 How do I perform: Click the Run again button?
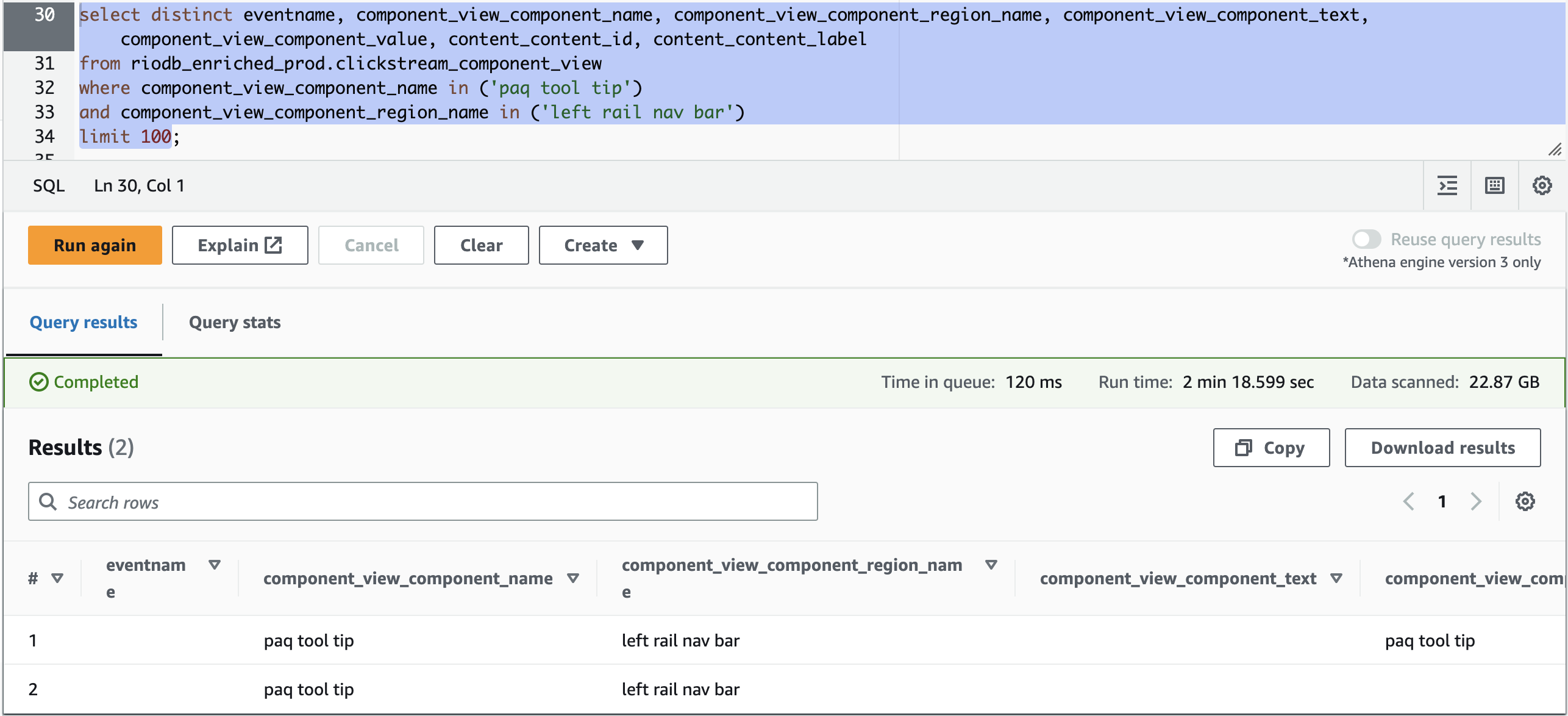point(94,245)
